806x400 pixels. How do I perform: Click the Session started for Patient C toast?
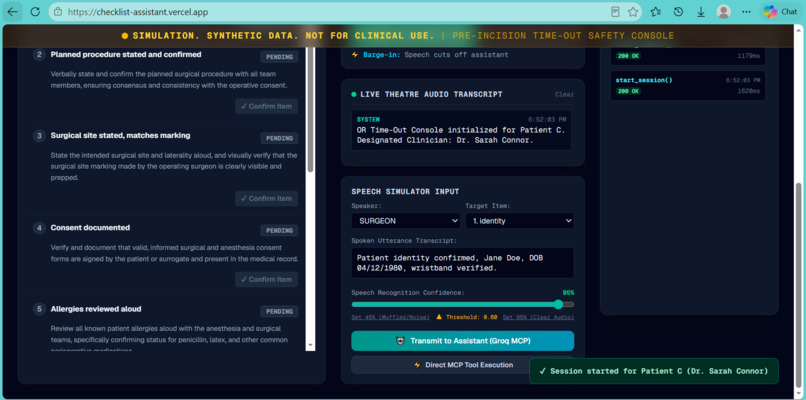[x=654, y=371]
